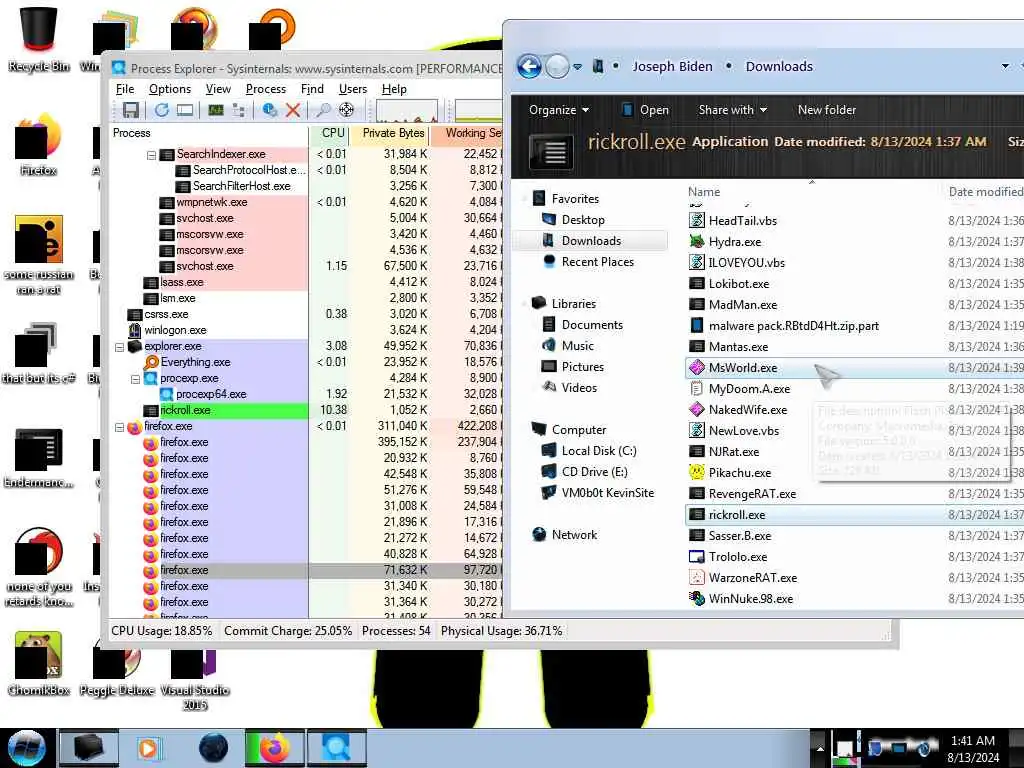Open the View menu
Screen dimensions: 1024x768
[x=218, y=89]
